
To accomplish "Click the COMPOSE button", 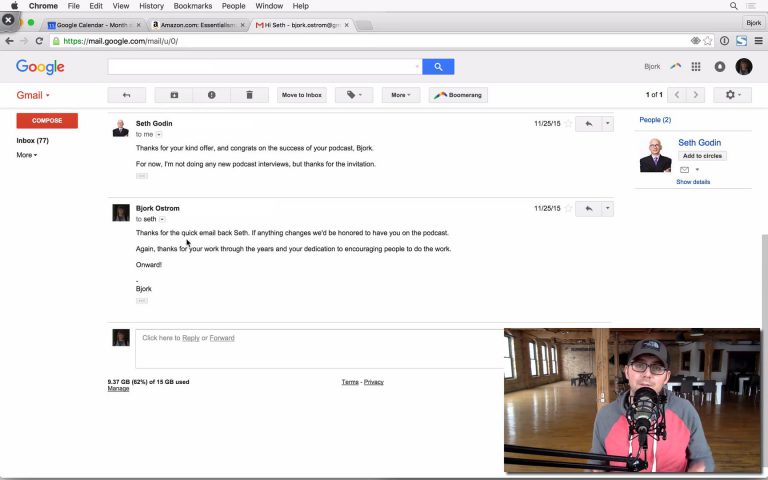I will tap(47, 120).
